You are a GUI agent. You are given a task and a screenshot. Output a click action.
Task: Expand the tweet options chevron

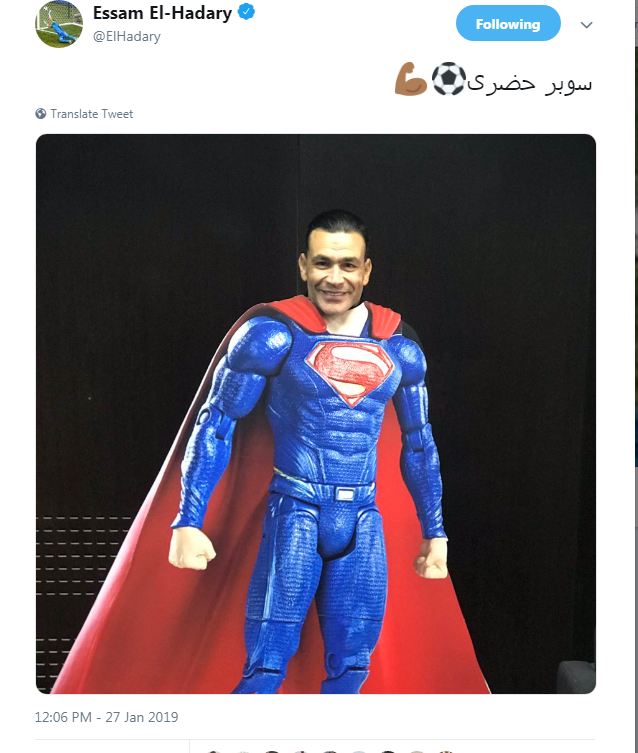pos(586,24)
